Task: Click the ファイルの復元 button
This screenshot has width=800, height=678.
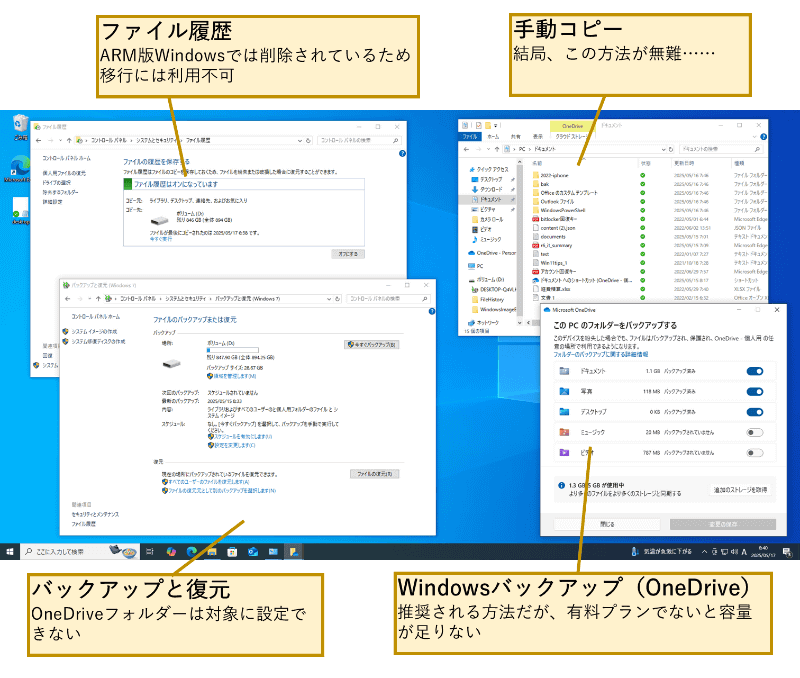Action: point(374,474)
